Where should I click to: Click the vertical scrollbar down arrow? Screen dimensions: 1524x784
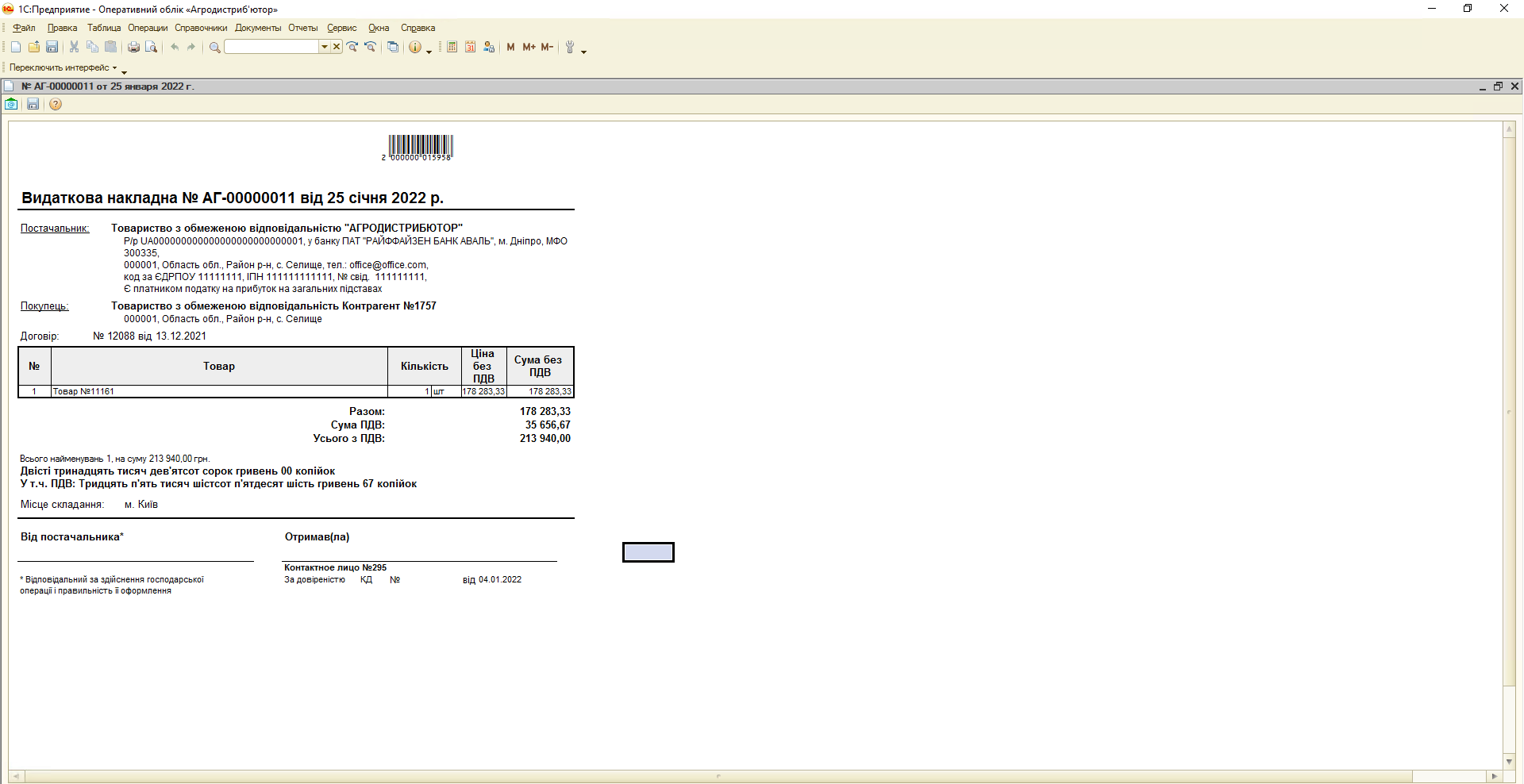pos(1509,762)
